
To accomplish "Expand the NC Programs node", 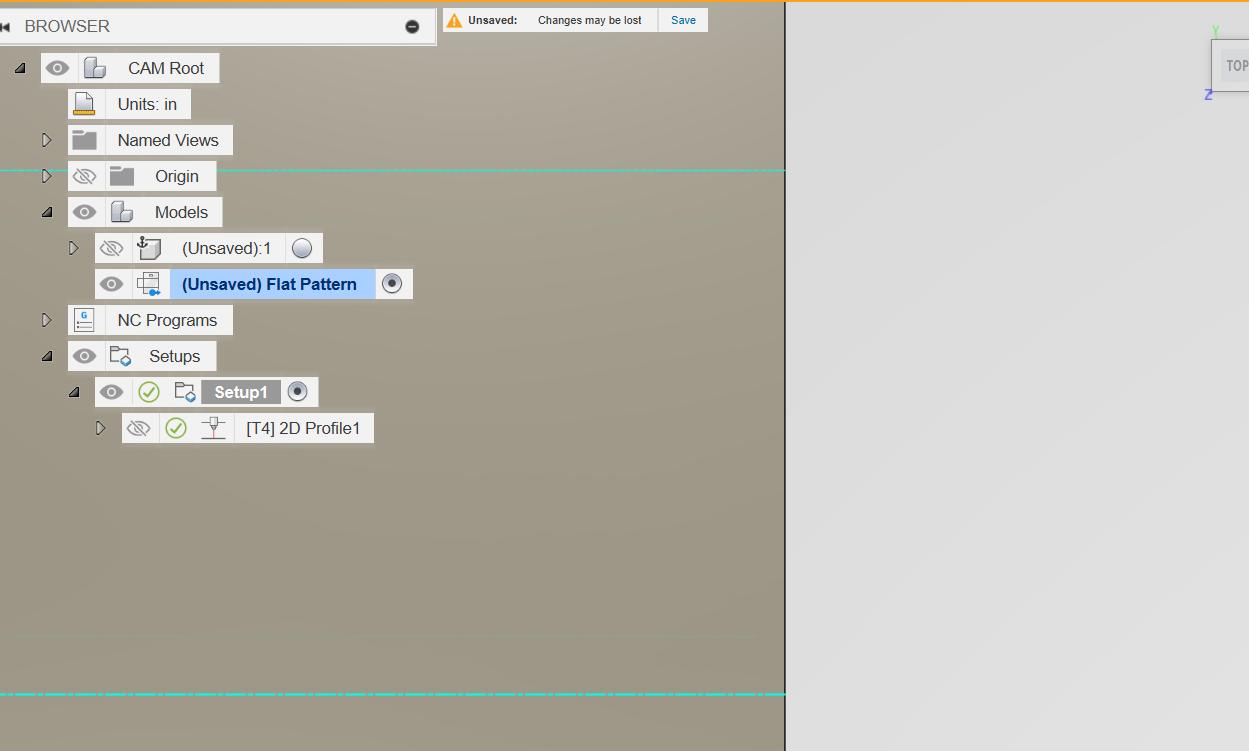I will (46, 320).
